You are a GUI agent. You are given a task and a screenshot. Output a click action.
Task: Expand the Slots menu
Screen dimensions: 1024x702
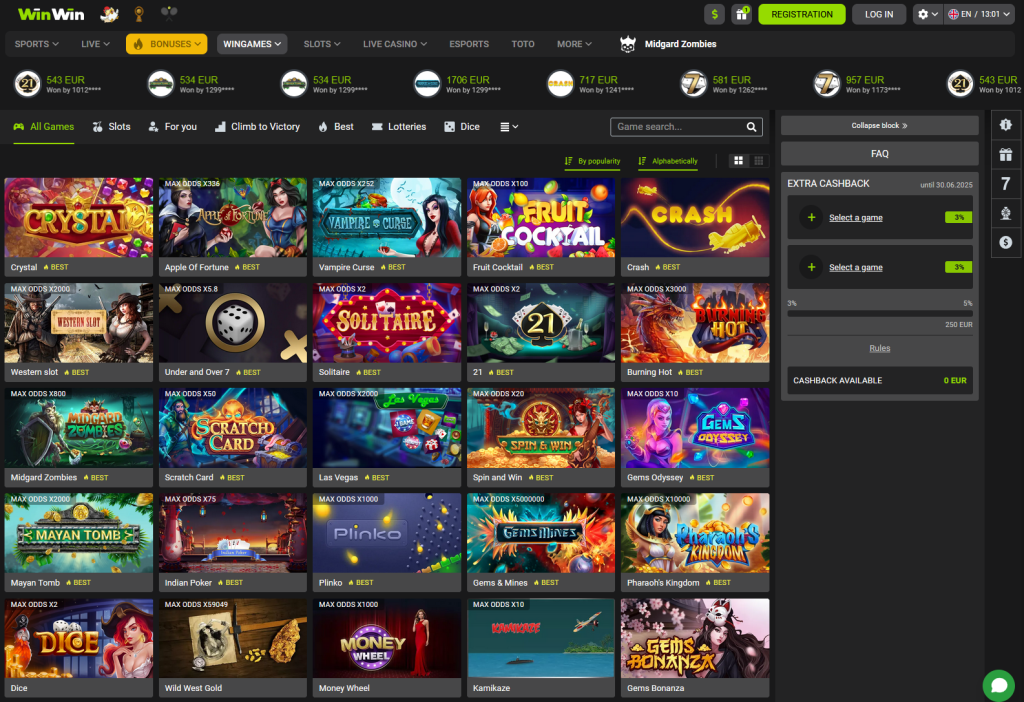pyautogui.click(x=322, y=44)
